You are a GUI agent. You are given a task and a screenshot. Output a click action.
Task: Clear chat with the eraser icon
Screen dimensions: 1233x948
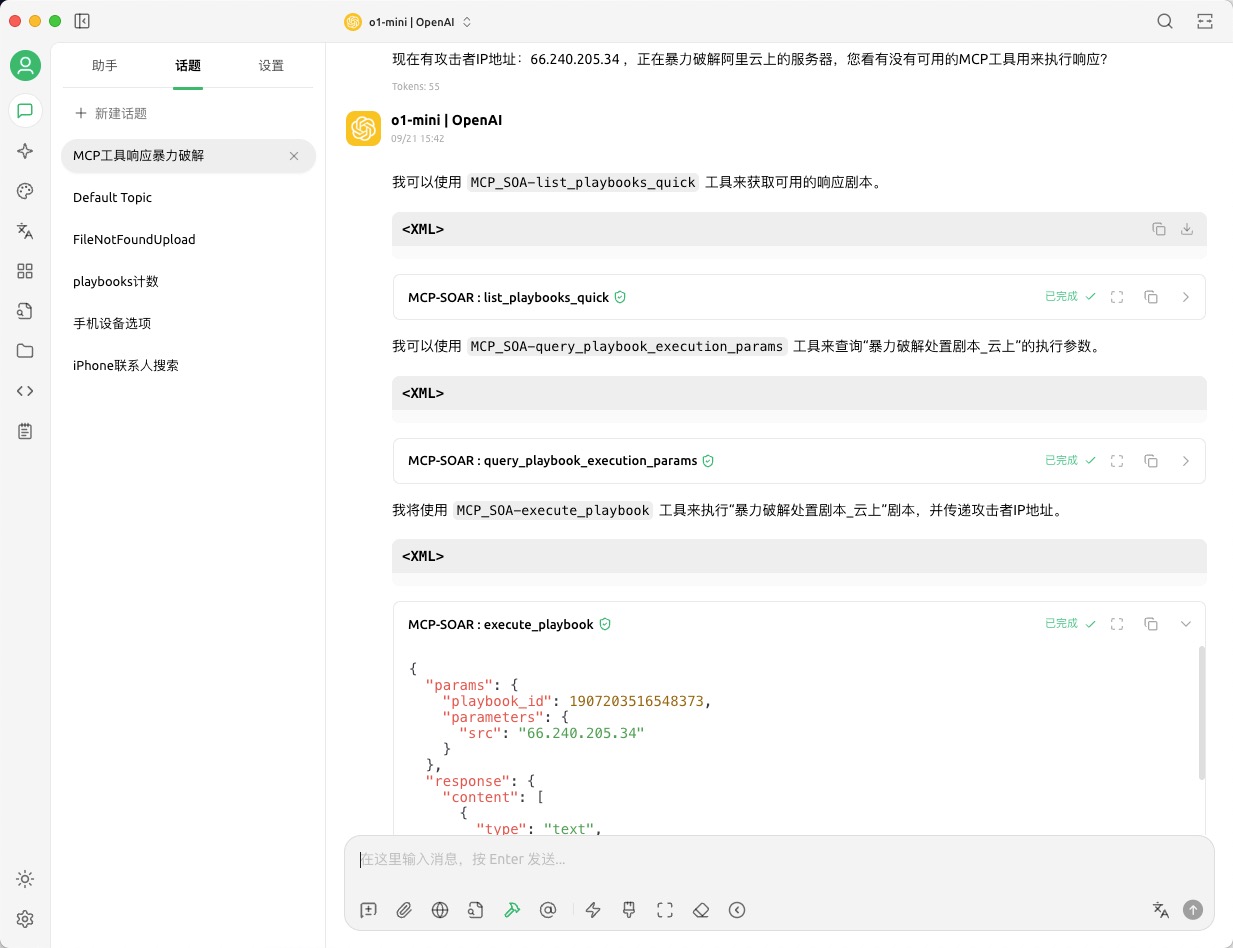click(x=701, y=910)
